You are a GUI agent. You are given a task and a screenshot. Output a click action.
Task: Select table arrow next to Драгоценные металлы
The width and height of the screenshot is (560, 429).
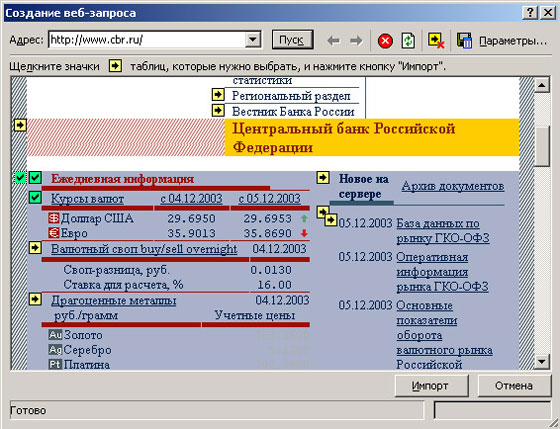35,299
